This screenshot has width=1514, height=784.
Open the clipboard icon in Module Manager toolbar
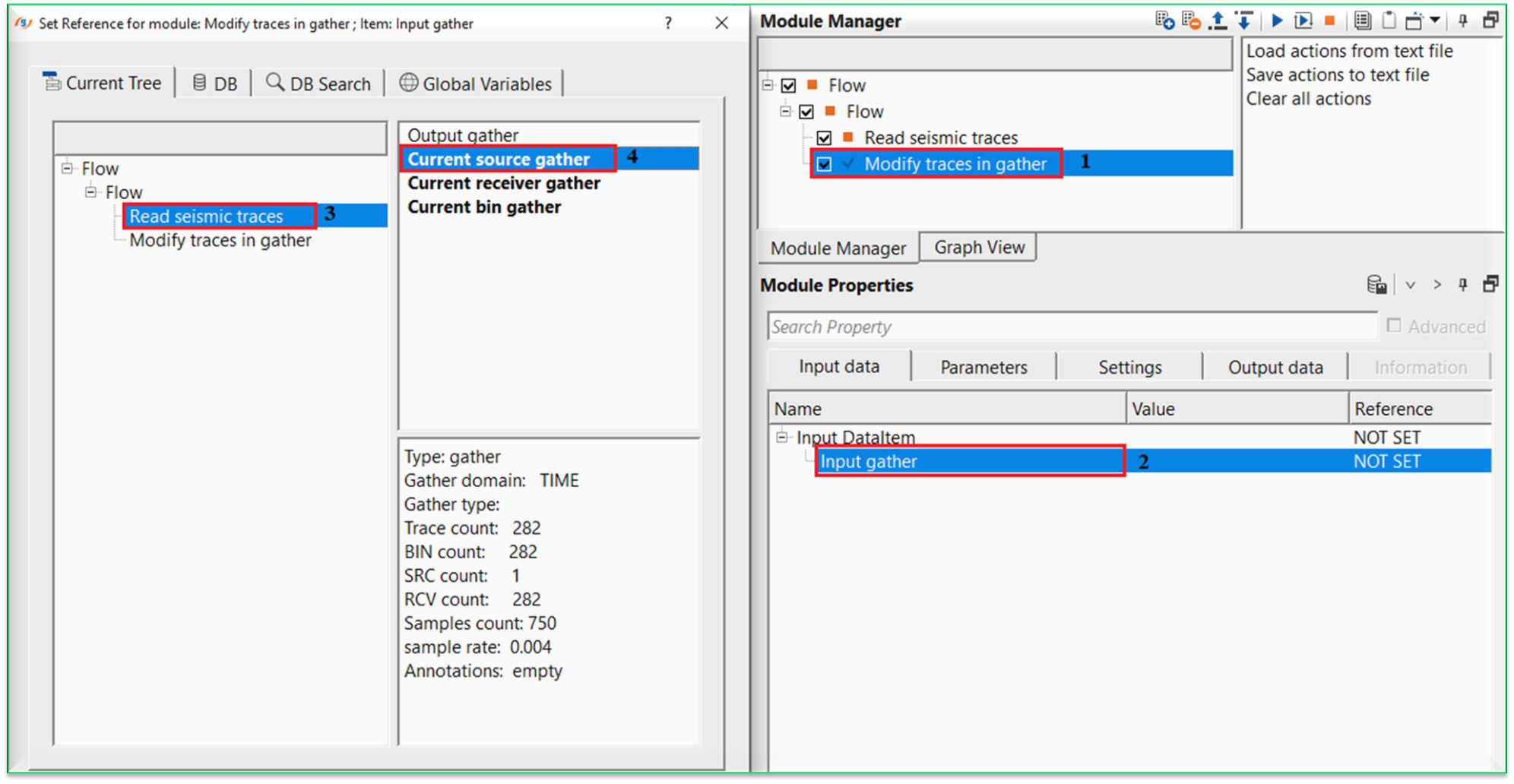[1389, 21]
